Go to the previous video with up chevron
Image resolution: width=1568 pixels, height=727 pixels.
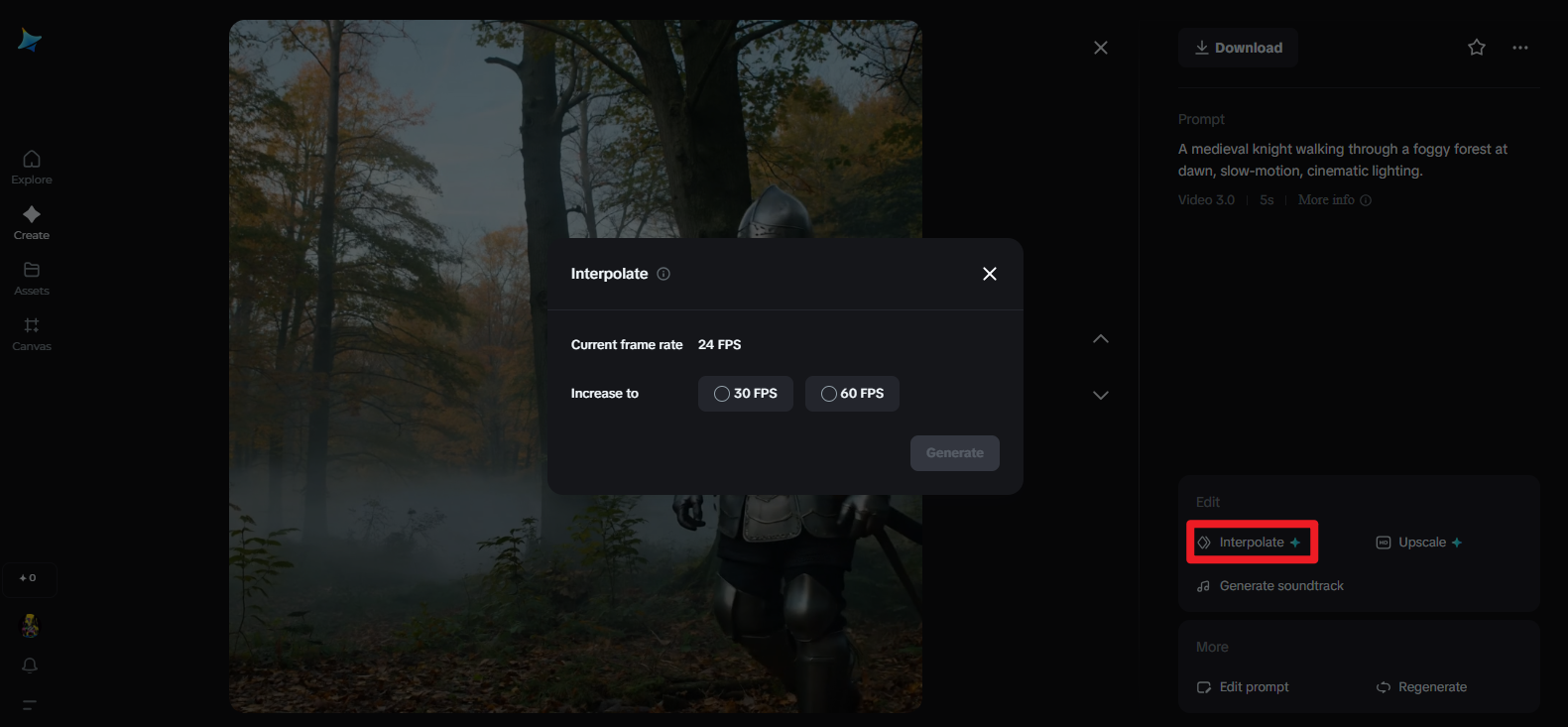(x=1101, y=339)
